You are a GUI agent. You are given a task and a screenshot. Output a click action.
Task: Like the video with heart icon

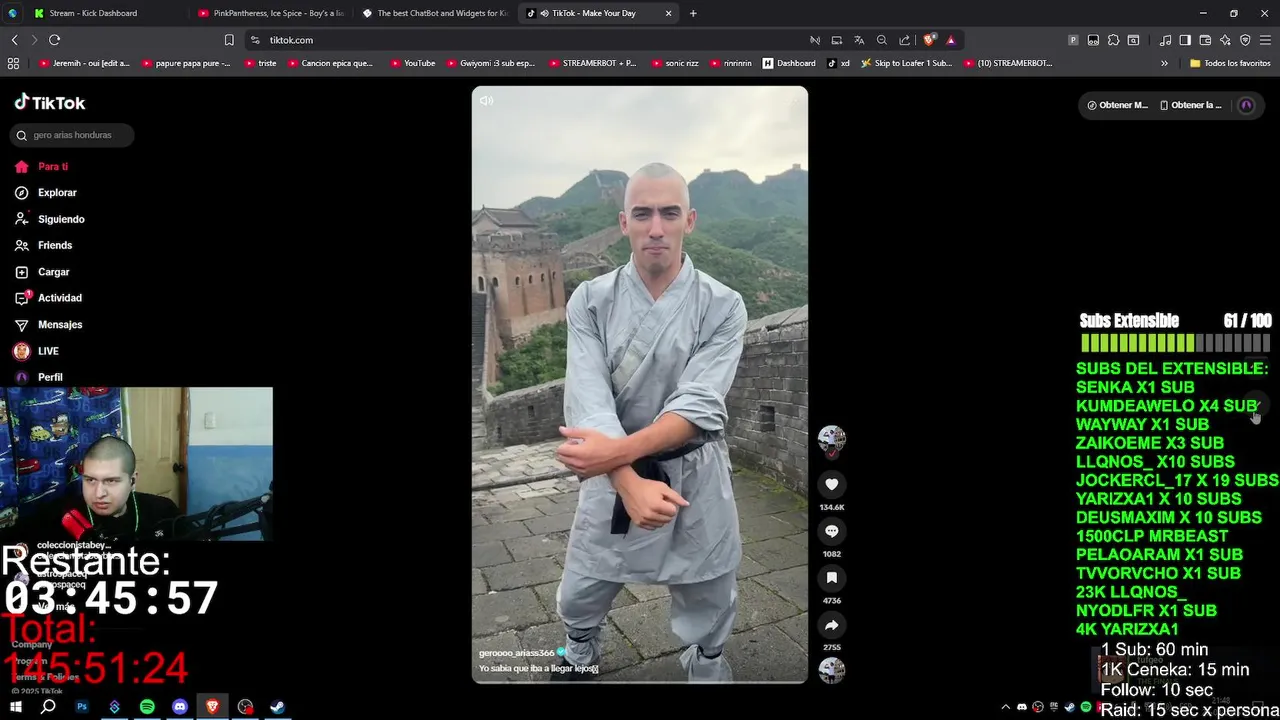831,484
